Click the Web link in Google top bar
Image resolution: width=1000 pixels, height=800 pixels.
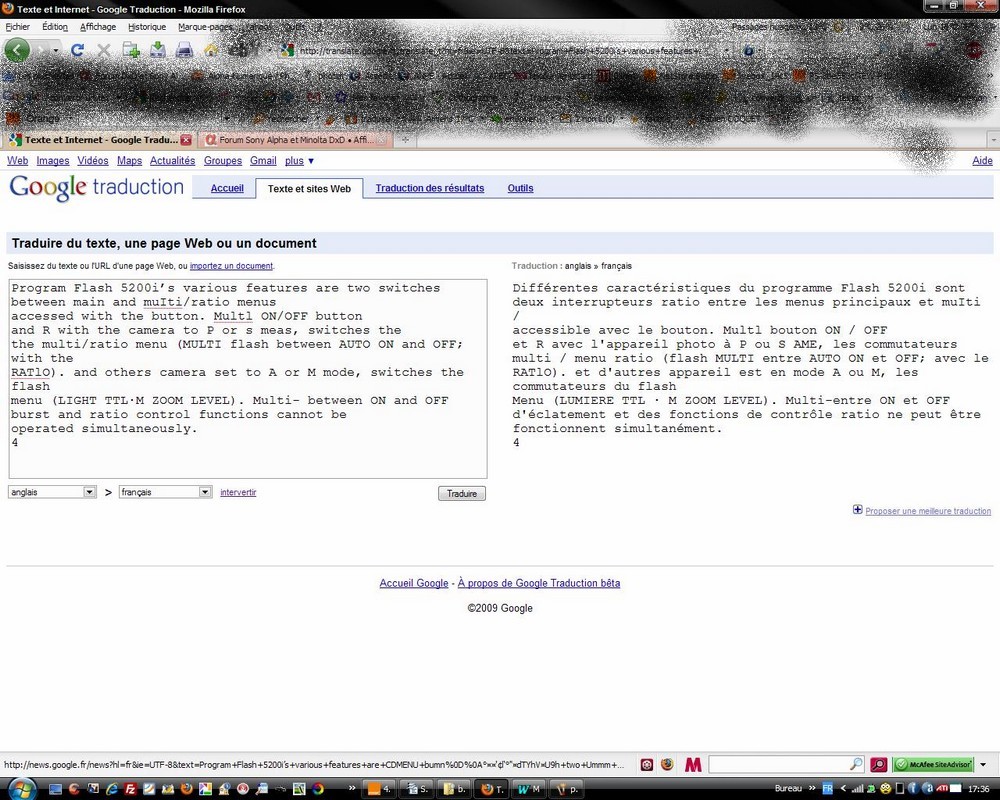(17, 161)
